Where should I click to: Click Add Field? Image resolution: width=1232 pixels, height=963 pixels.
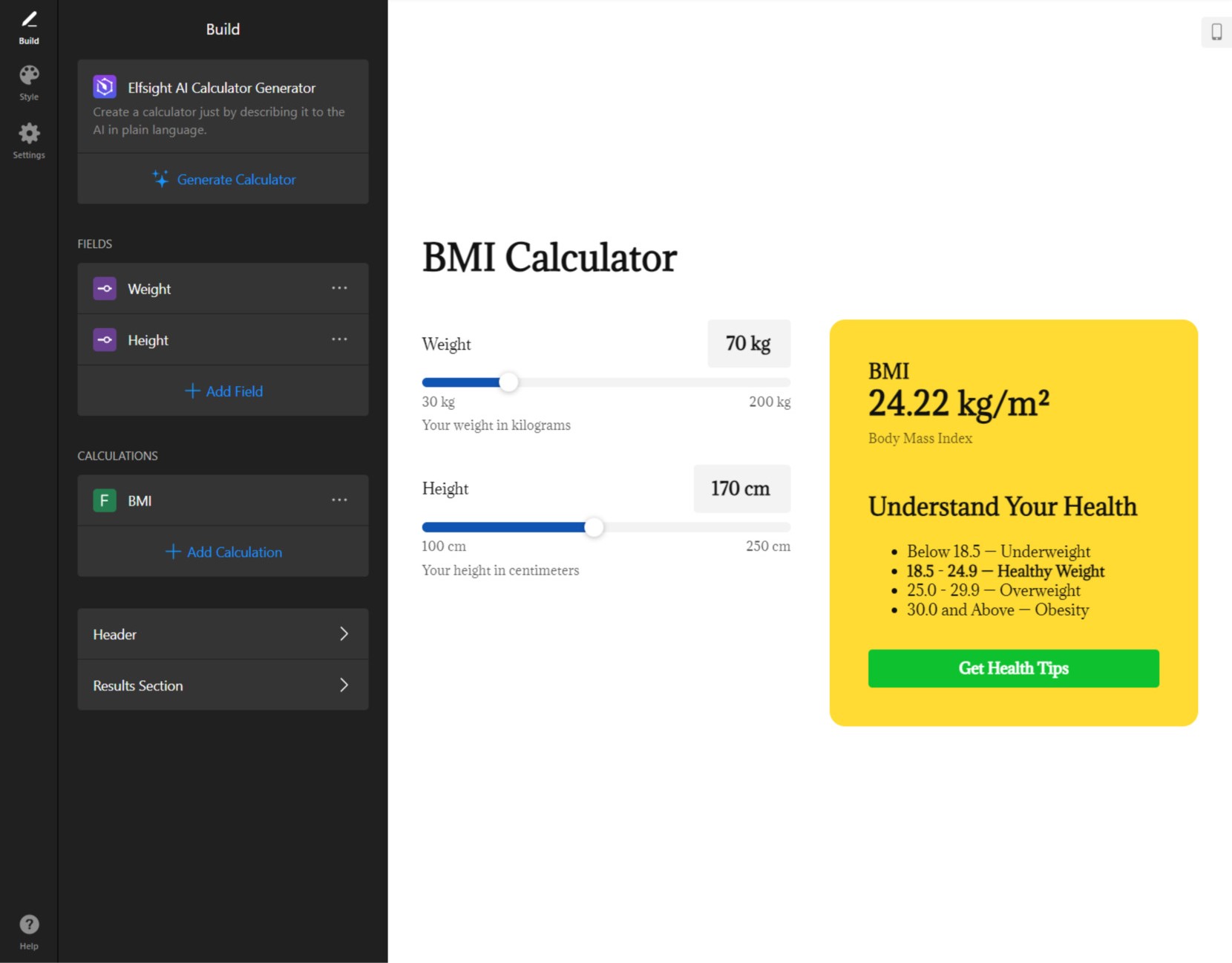point(223,391)
